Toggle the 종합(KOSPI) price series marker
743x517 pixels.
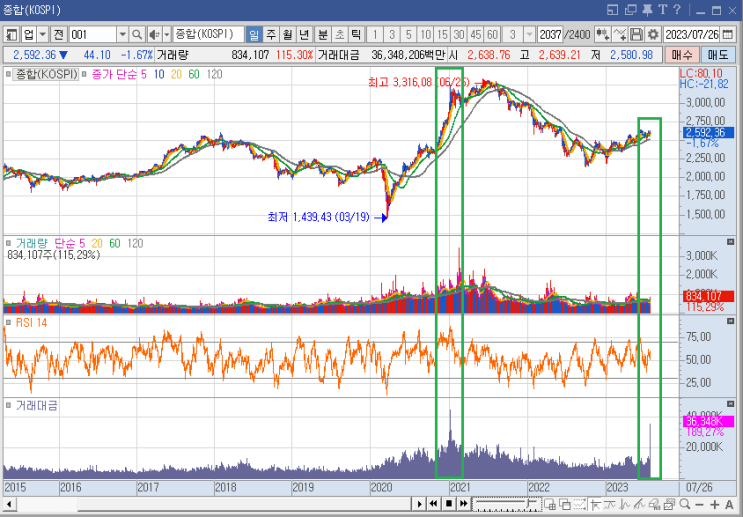tap(8, 74)
